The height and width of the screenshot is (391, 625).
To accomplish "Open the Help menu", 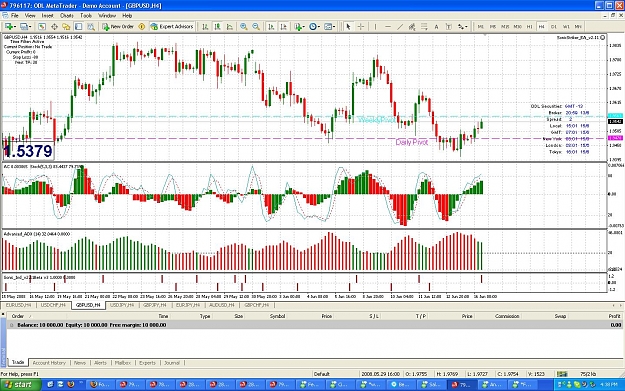I will pos(127,16).
